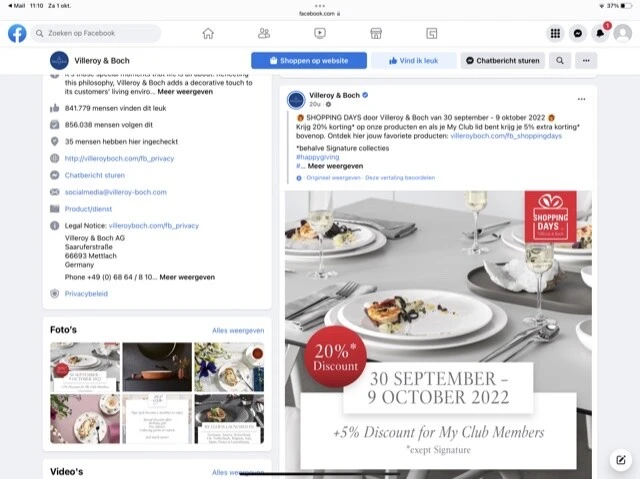Click the socialmedia@villeroy-boch.com email link
The width and height of the screenshot is (640, 479).
coord(116,192)
